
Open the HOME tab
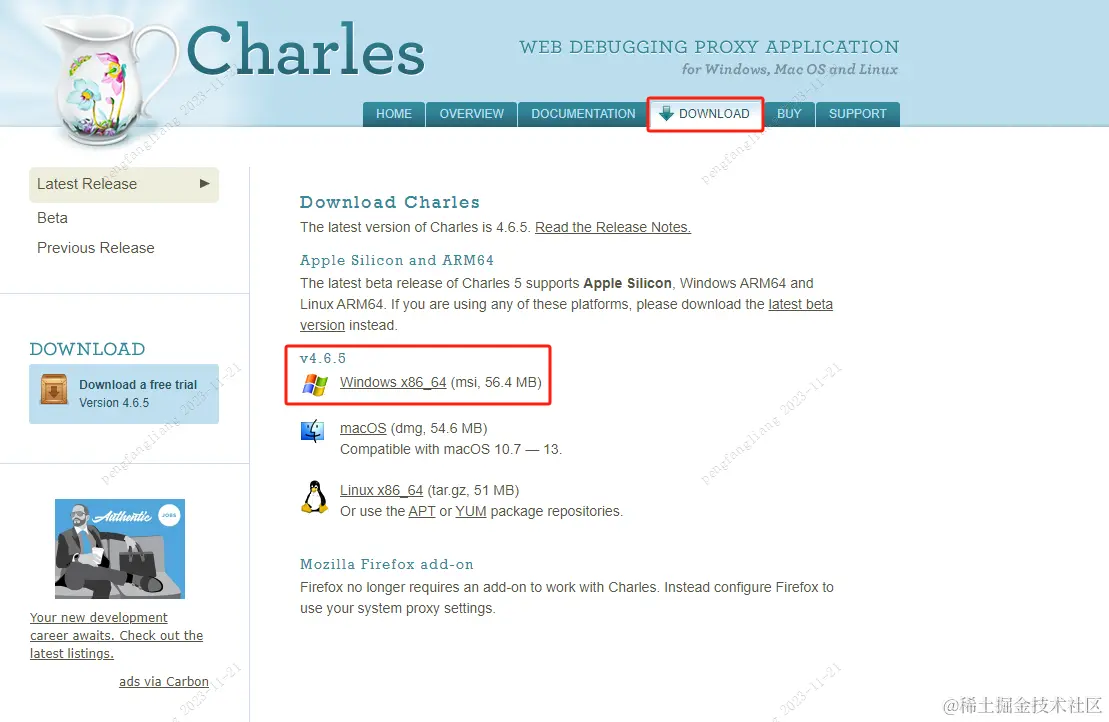(x=393, y=114)
